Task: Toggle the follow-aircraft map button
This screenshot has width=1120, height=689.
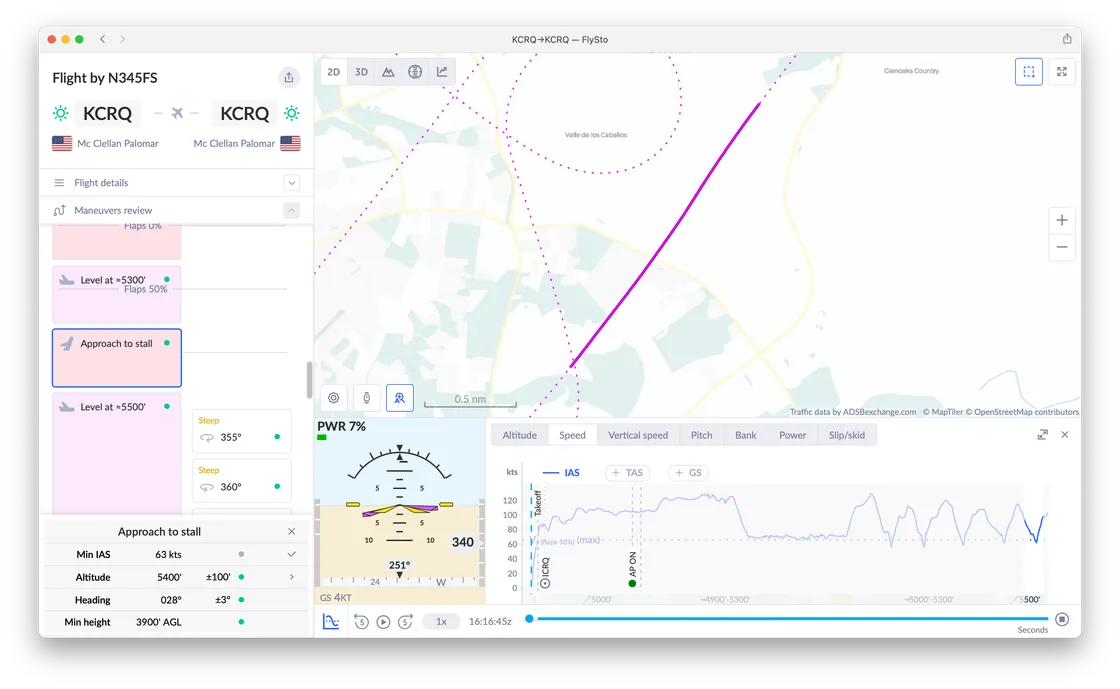Action: 400,398
